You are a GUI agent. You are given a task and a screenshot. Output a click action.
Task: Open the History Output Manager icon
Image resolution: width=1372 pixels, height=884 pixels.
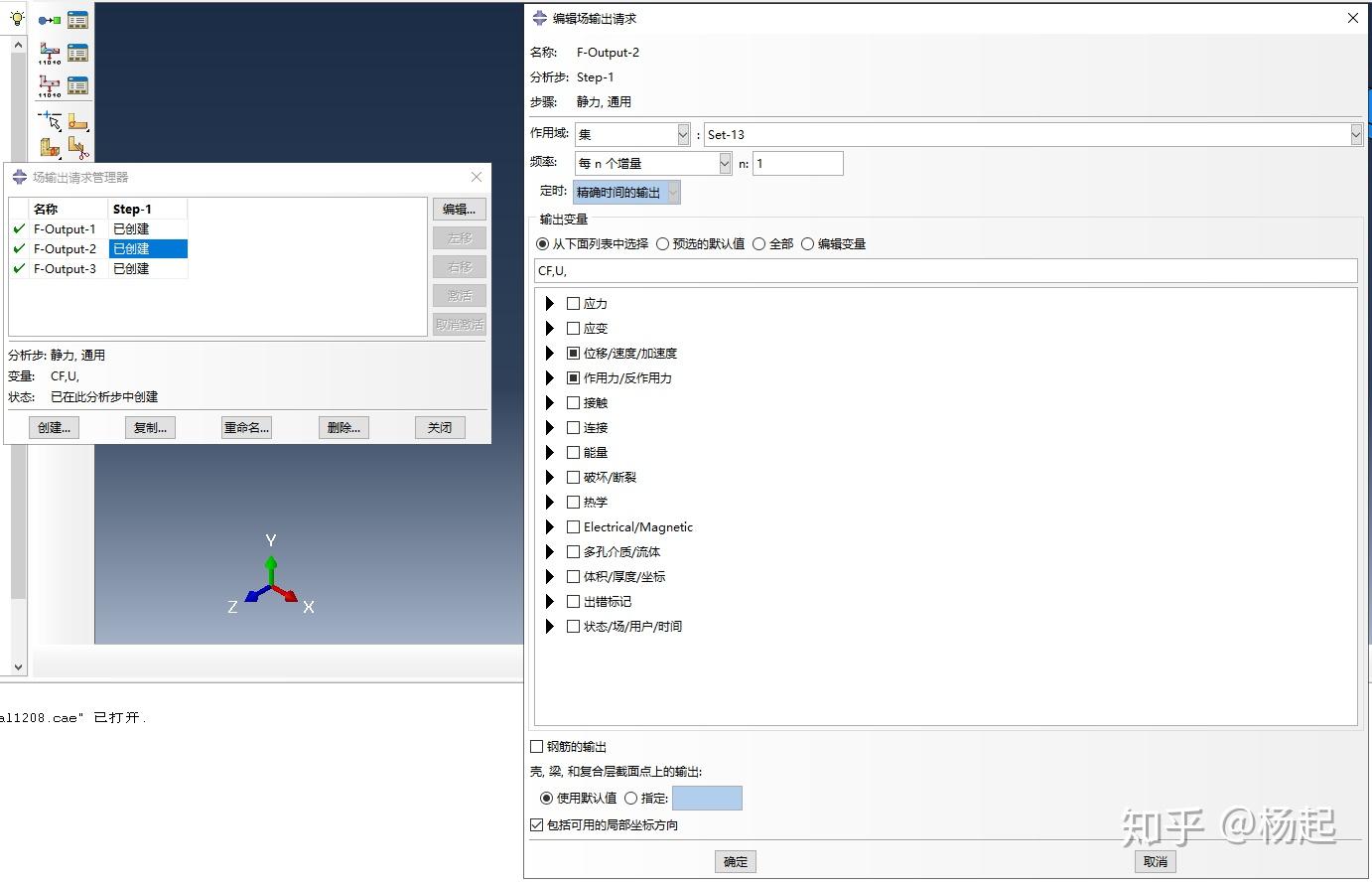77,85
